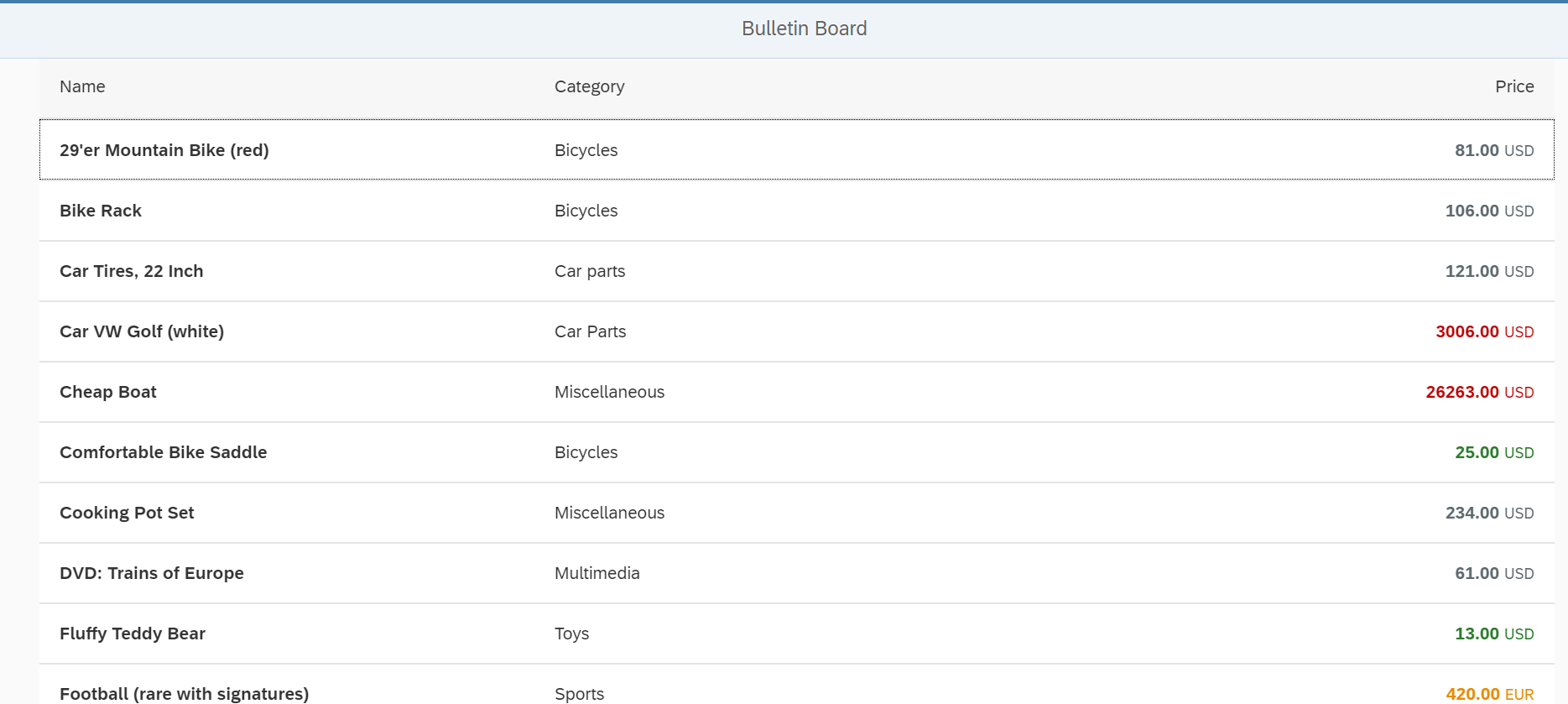Click the green 25.00 USD price
1568x704 pixels.
[1494, 452]
